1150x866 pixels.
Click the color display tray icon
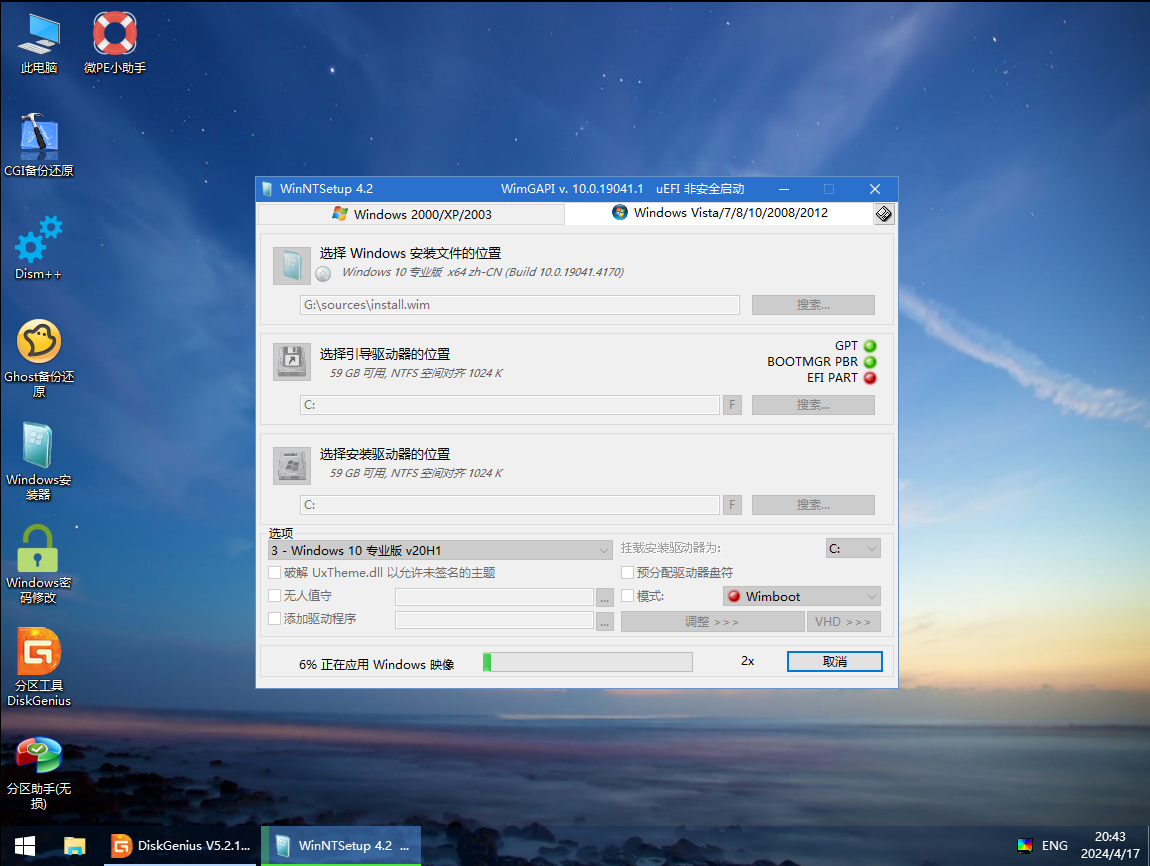(x=1025, y=845)
